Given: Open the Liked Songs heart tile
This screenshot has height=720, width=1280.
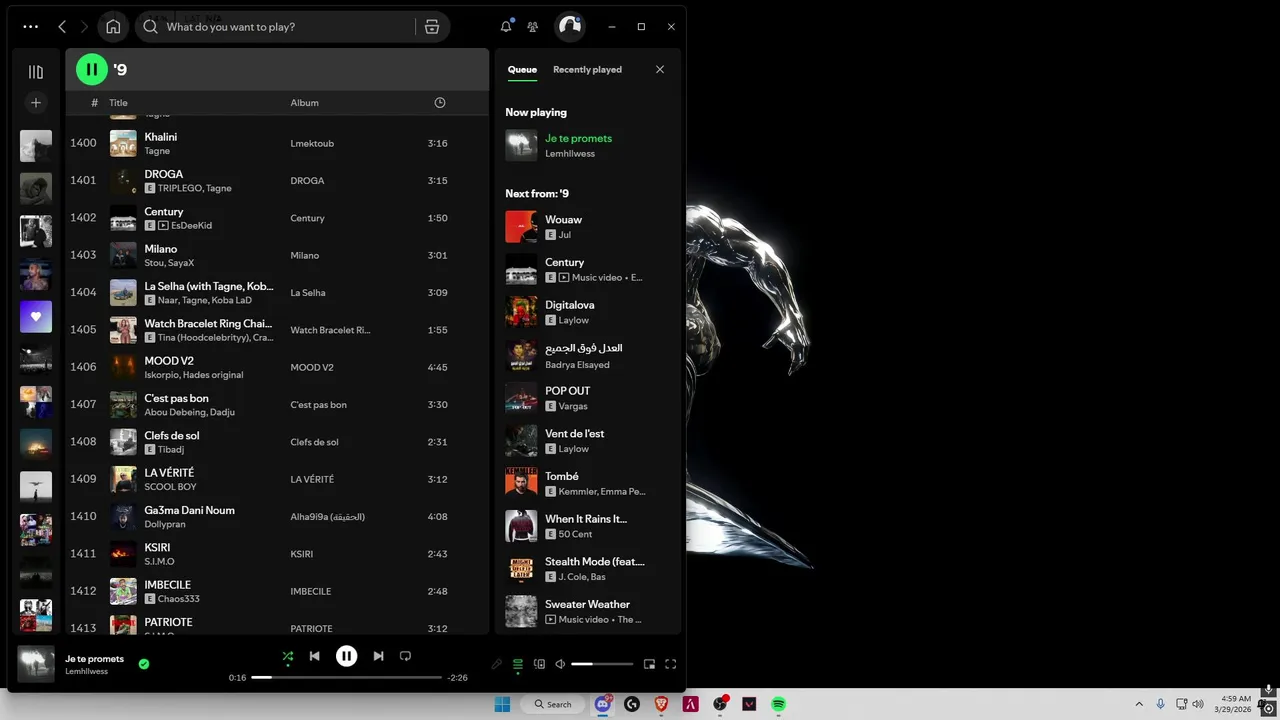Looking at the screenshot, I should 36,317.
